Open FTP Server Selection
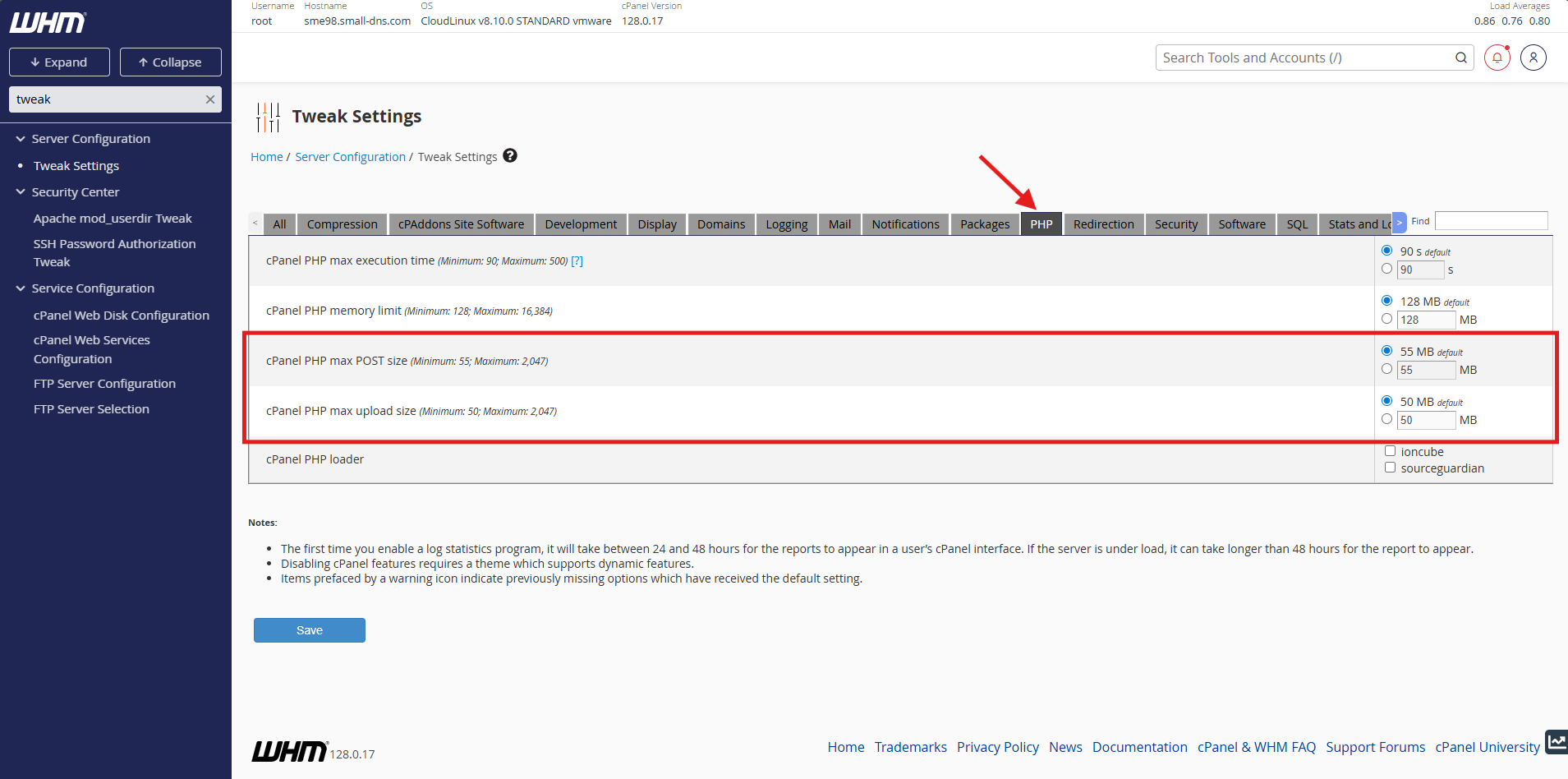 (x=91, y=409)
